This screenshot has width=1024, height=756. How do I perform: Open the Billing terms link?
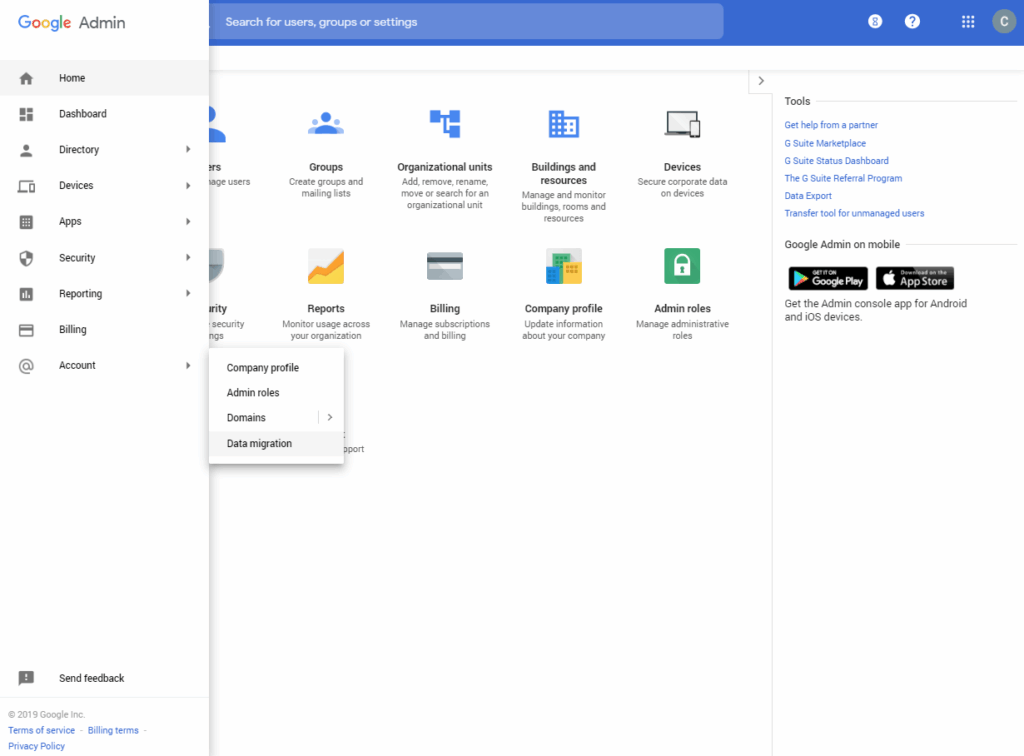113,731
